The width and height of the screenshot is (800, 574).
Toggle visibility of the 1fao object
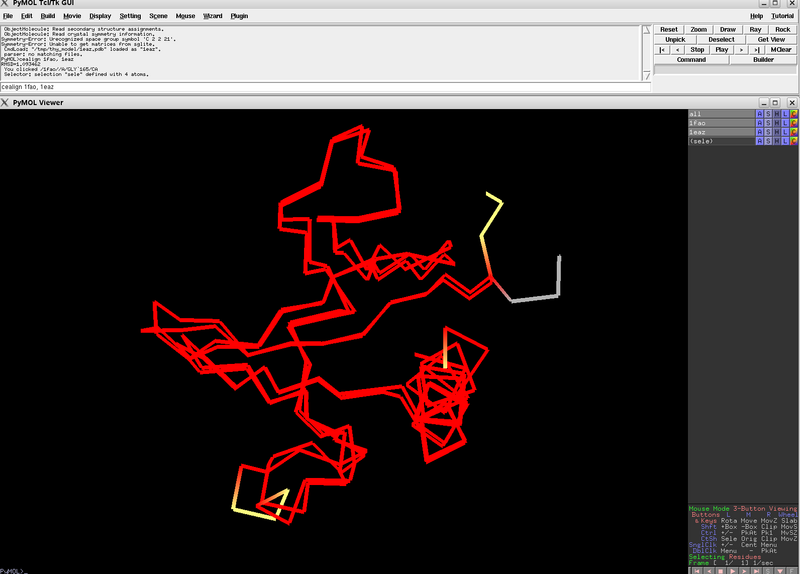(x=720, y=123)
